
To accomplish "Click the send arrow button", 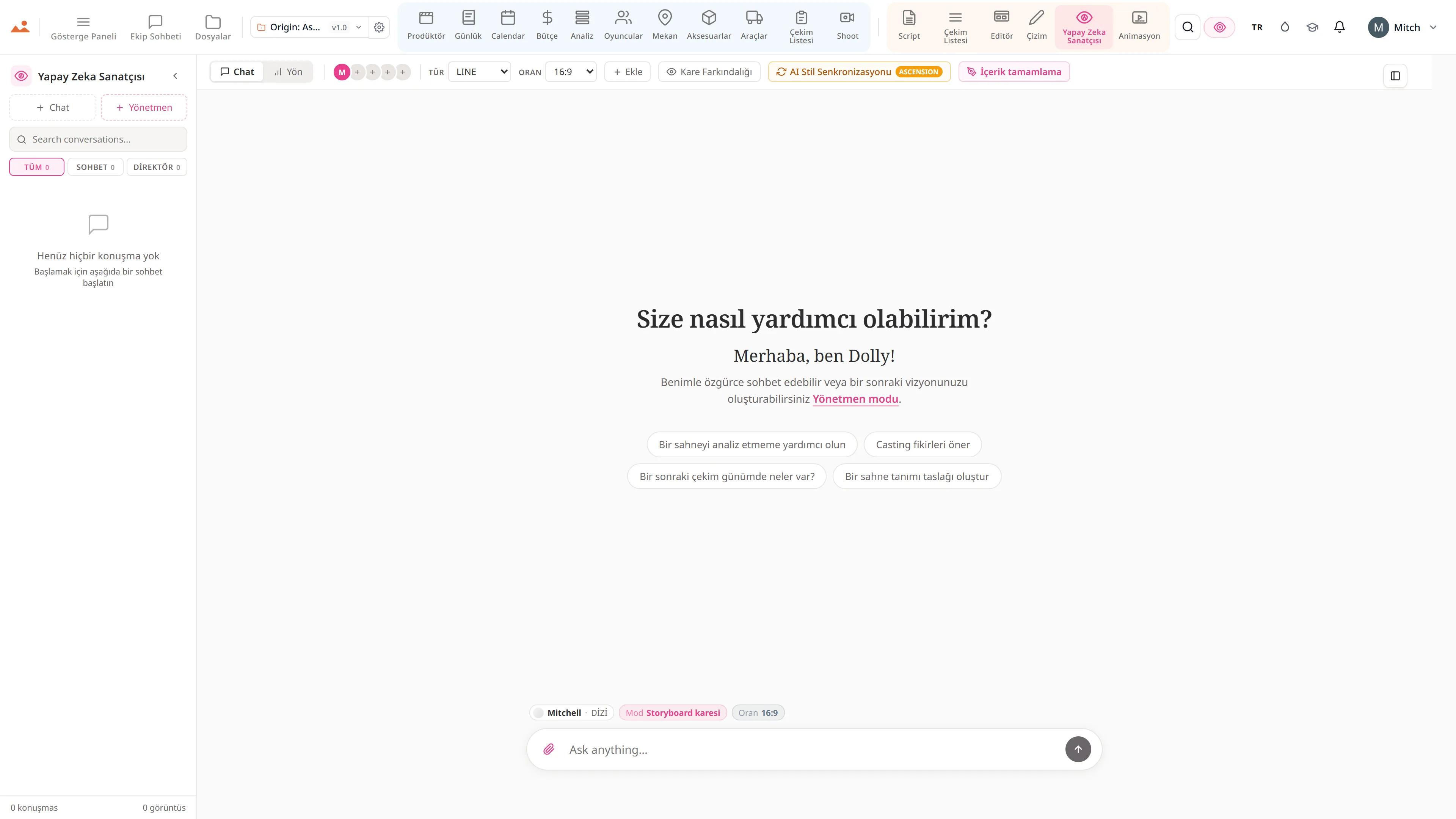I will (x=1078, y=749).
